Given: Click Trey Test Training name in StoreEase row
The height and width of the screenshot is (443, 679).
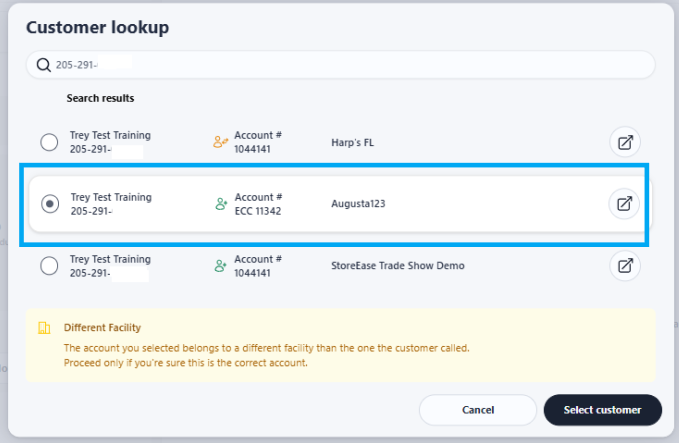Looking at the screenshot, I should pos(110,259).
